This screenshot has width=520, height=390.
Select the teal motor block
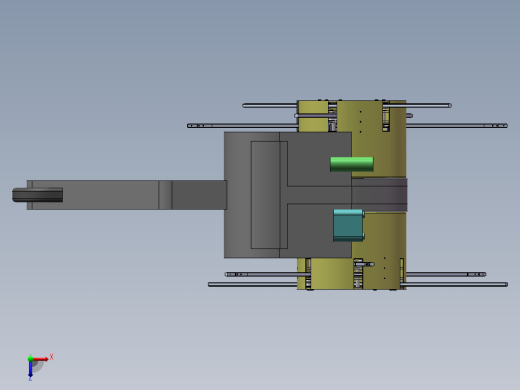click(348, 225)
